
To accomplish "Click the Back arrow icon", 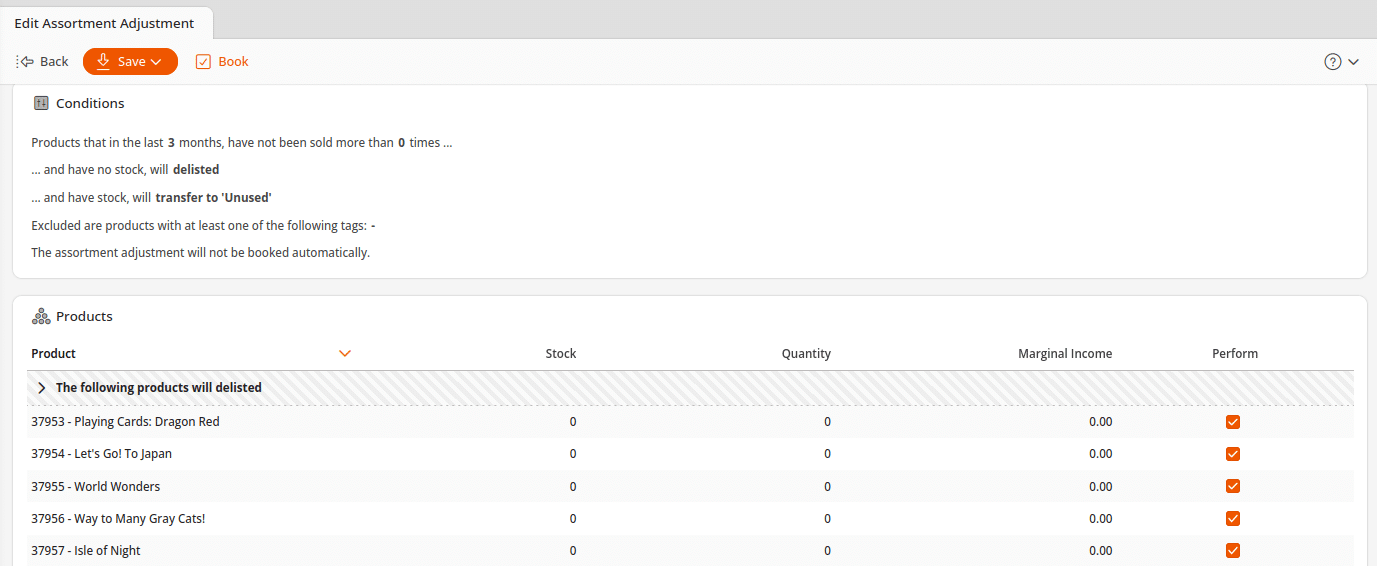I will pos(26,62).
